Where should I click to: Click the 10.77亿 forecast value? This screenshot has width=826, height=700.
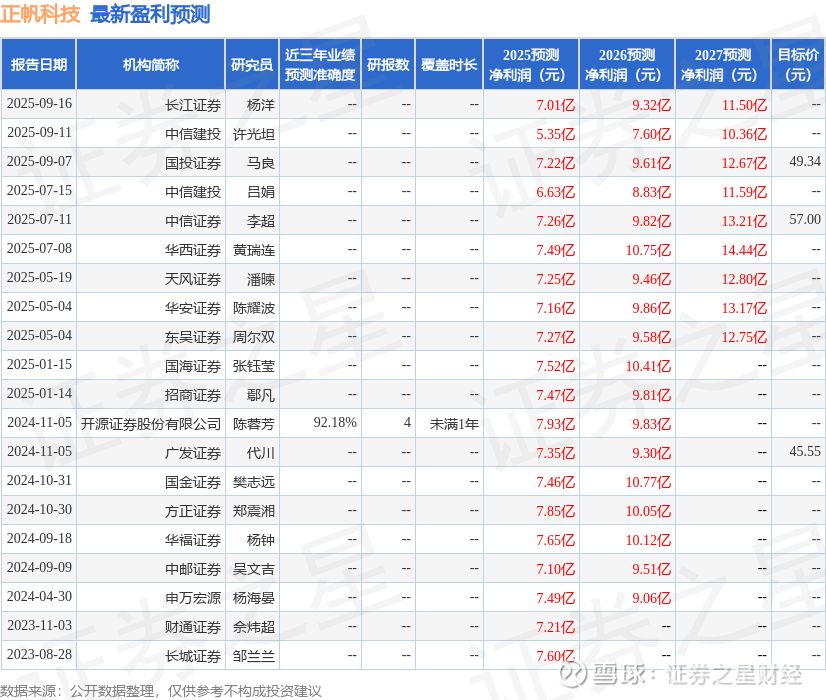[648, 482]
